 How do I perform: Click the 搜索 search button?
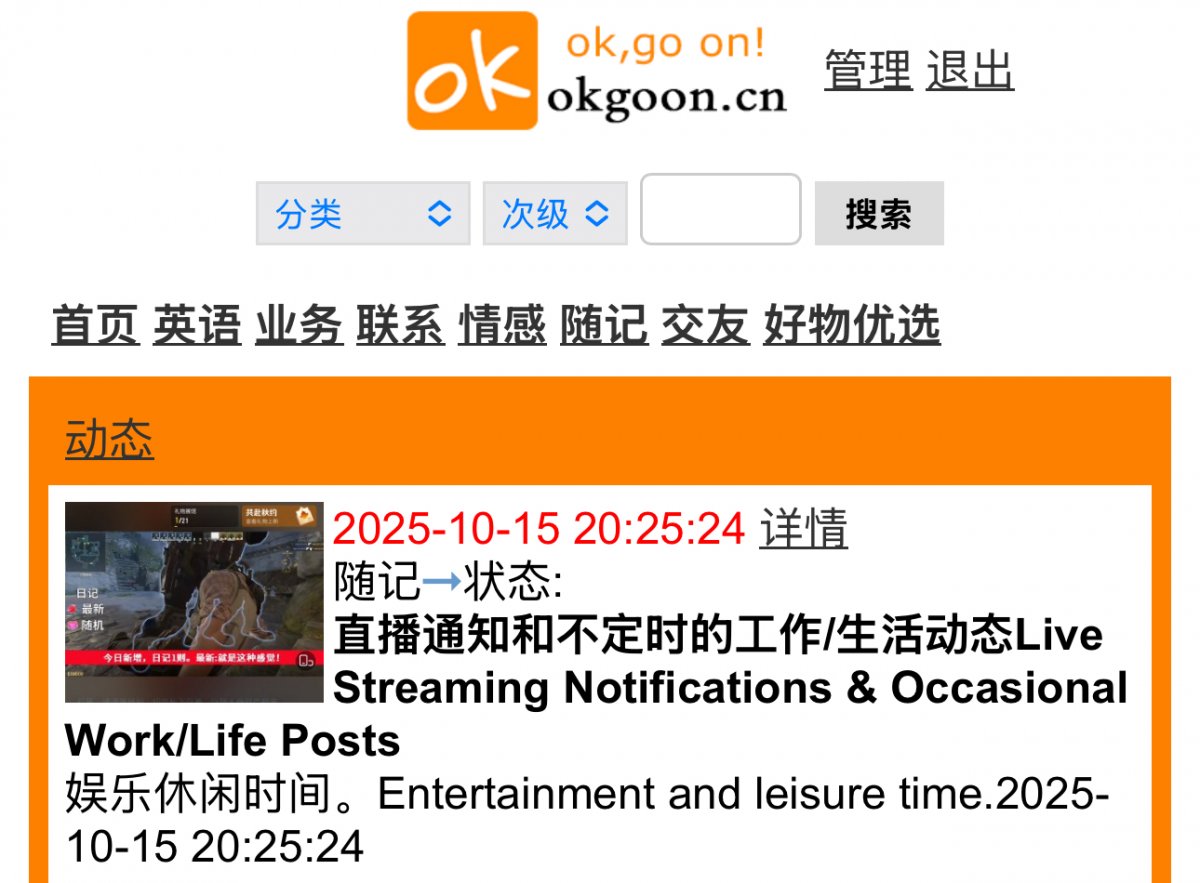coord(879,213)
